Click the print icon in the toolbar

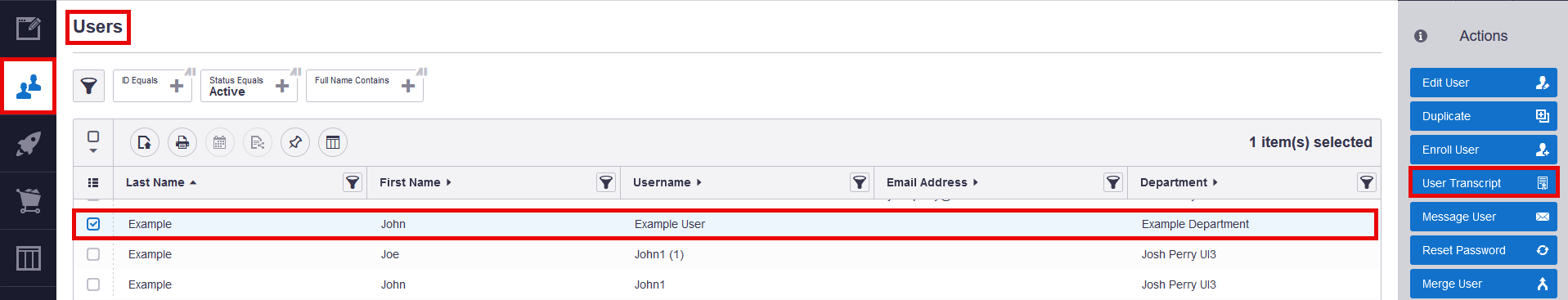(182, 142)
